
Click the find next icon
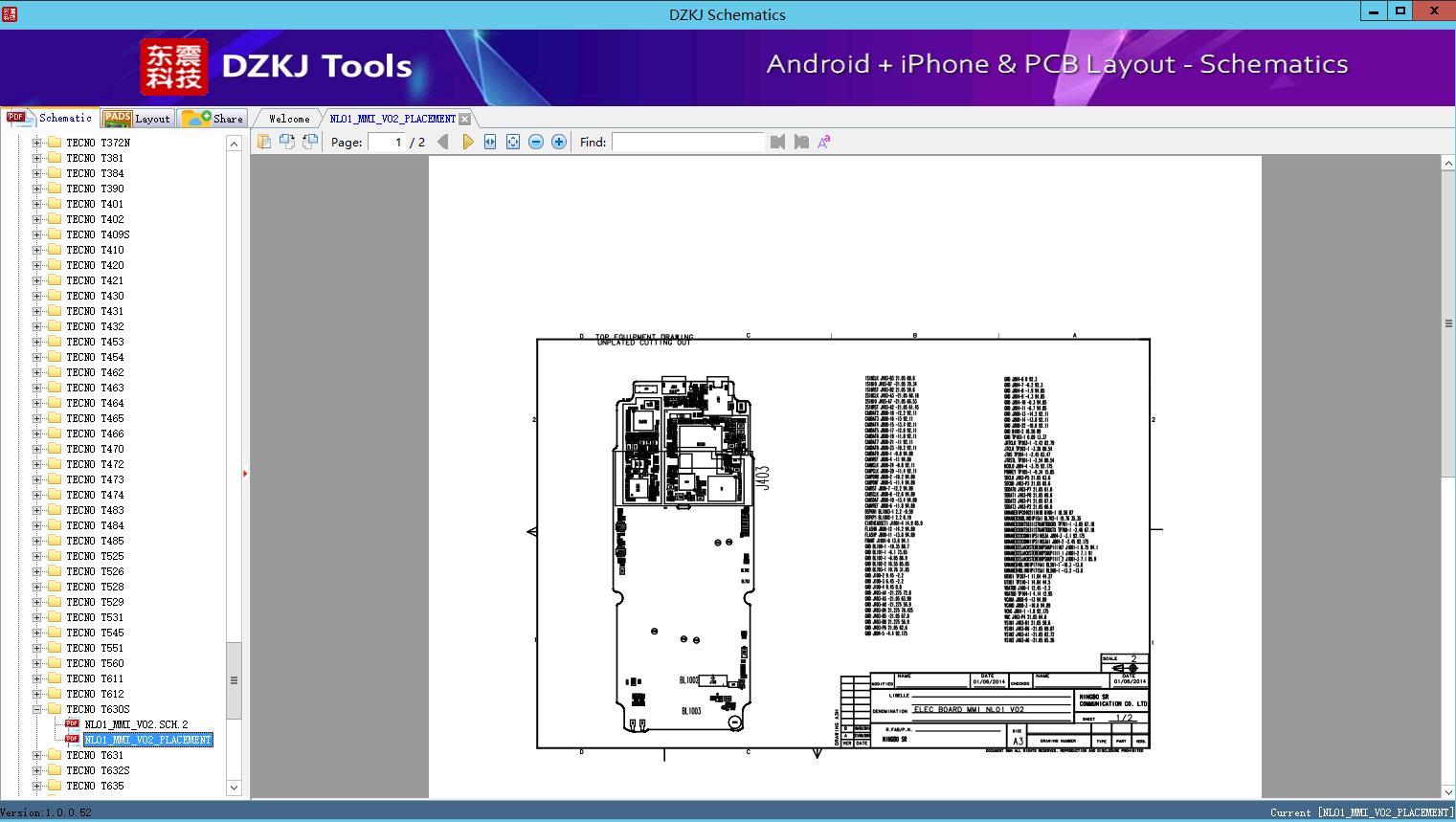[x=801, y=142]
